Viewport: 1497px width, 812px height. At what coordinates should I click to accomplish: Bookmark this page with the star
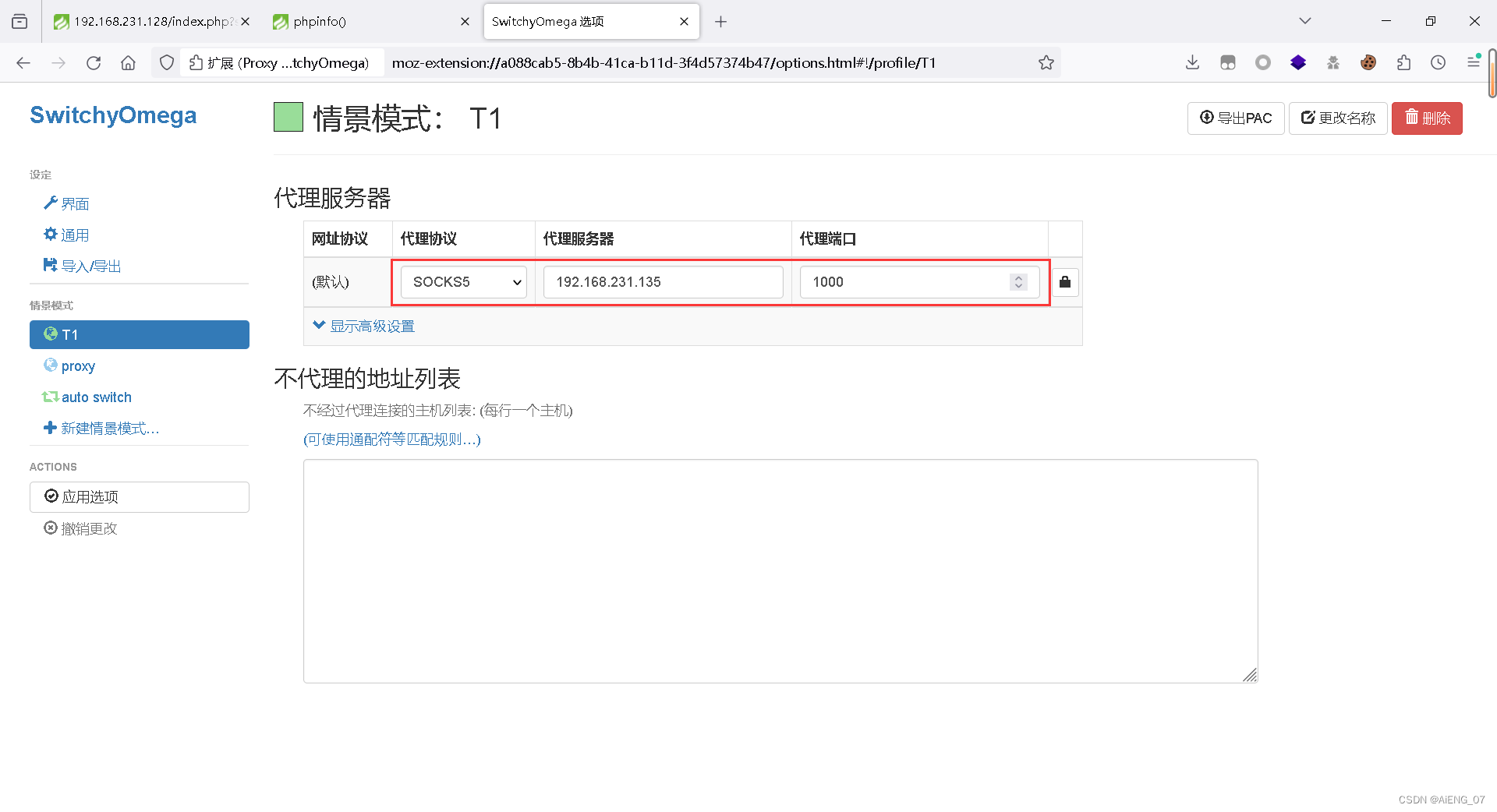tap(1046, 63)
